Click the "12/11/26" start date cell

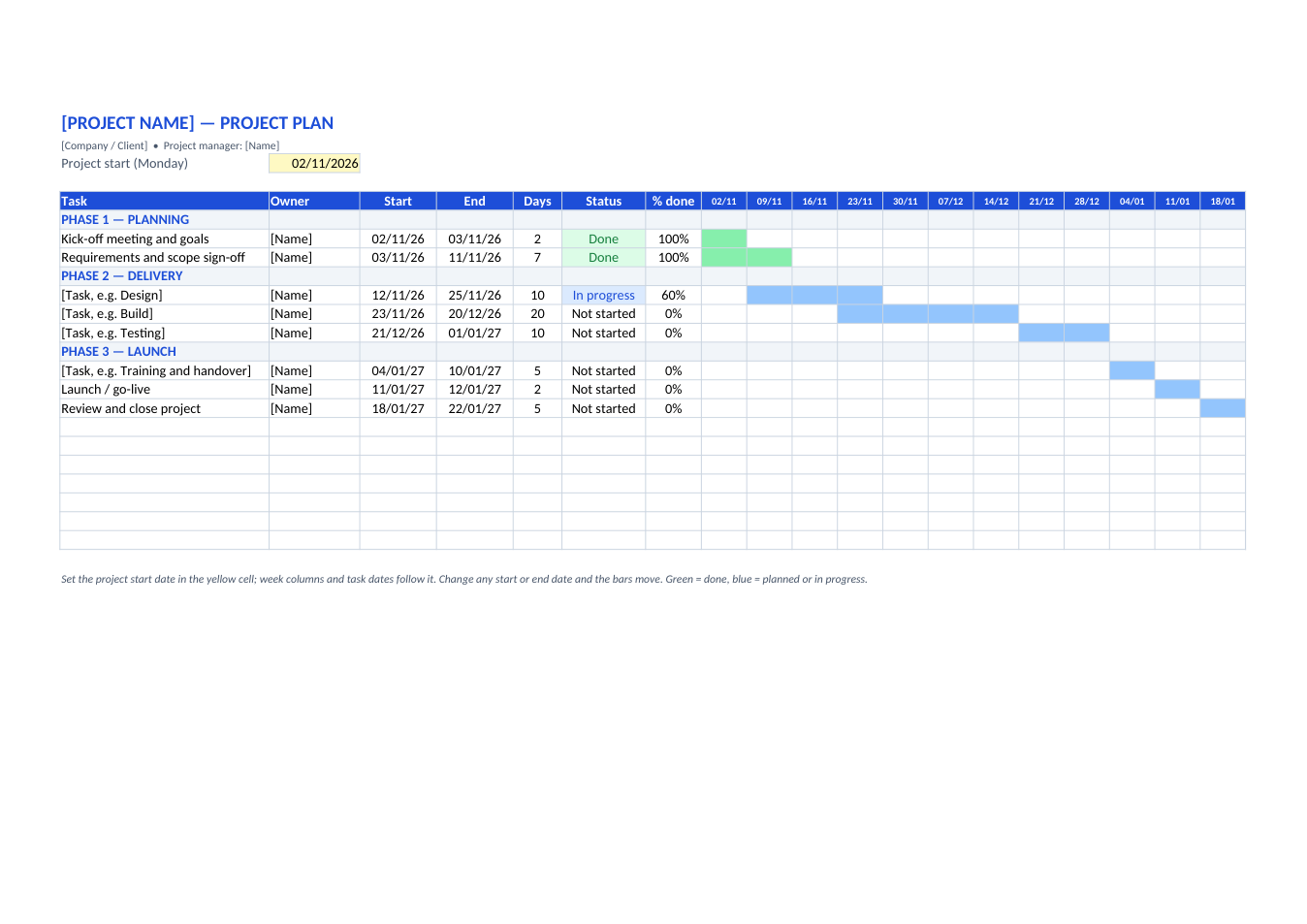398,295
